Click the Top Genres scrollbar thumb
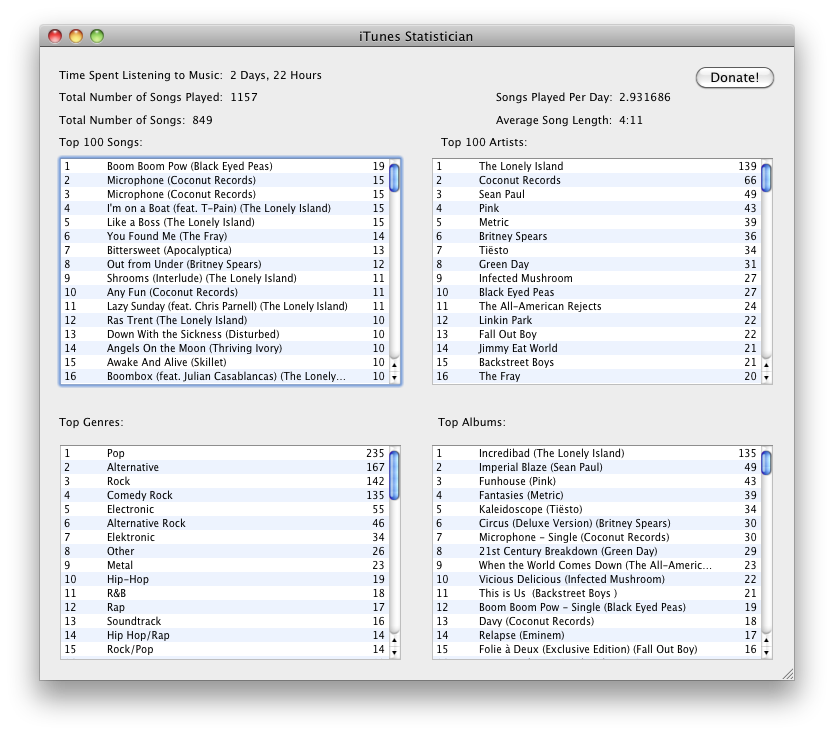Viewport: 834px width, 735px height. point(394,475)
